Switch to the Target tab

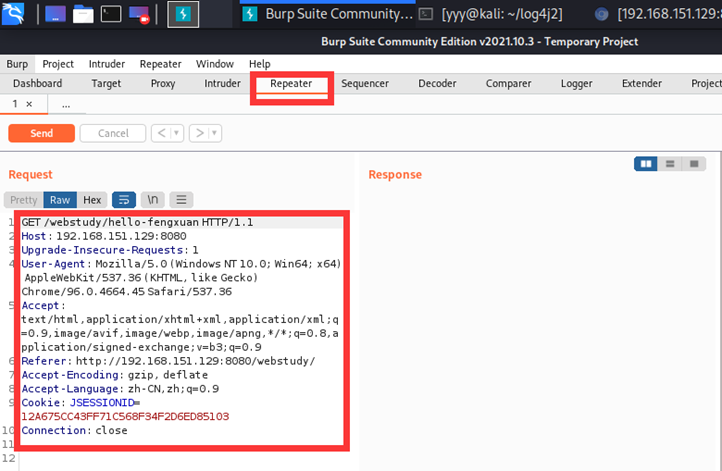click(x=106, y=83)
